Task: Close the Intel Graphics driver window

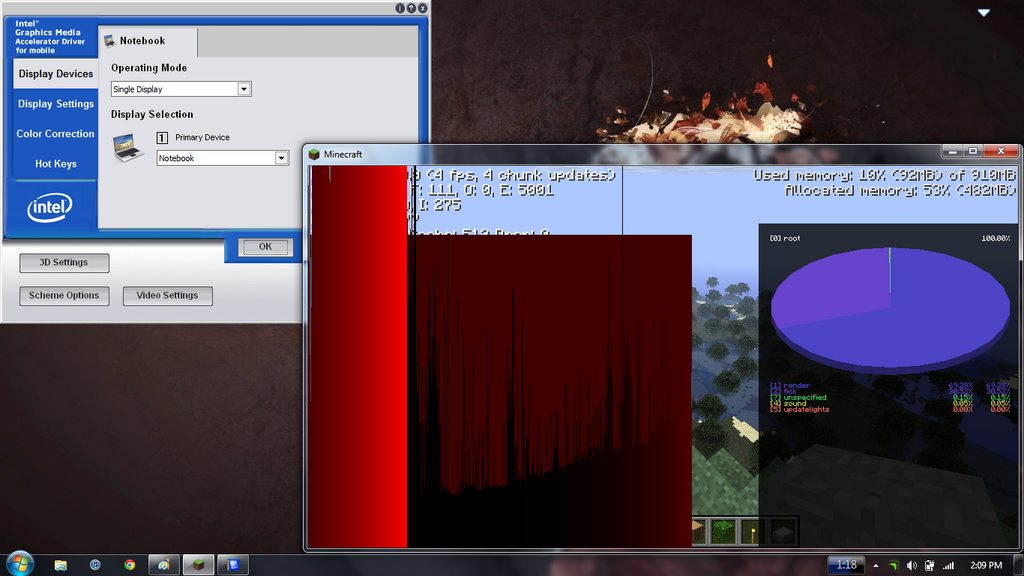Action: [423, 8]
